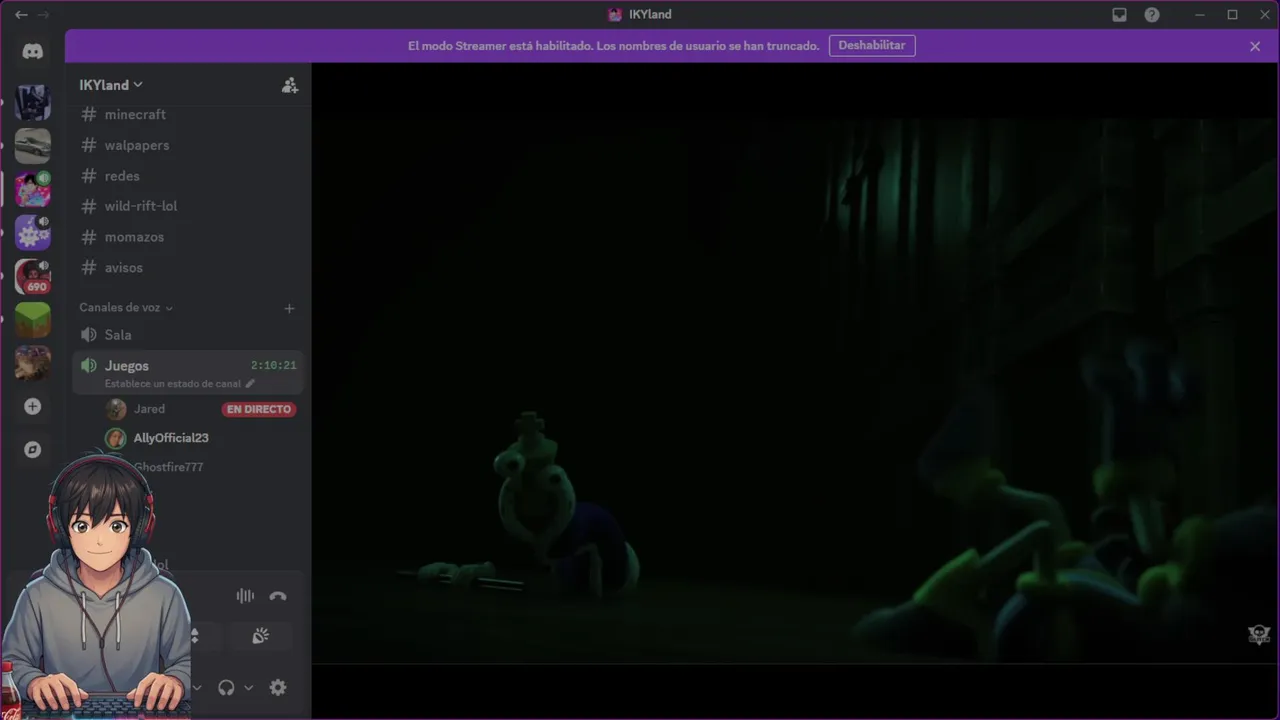Open user settings gear
1280x720 pixels.
tap(278, 687)
